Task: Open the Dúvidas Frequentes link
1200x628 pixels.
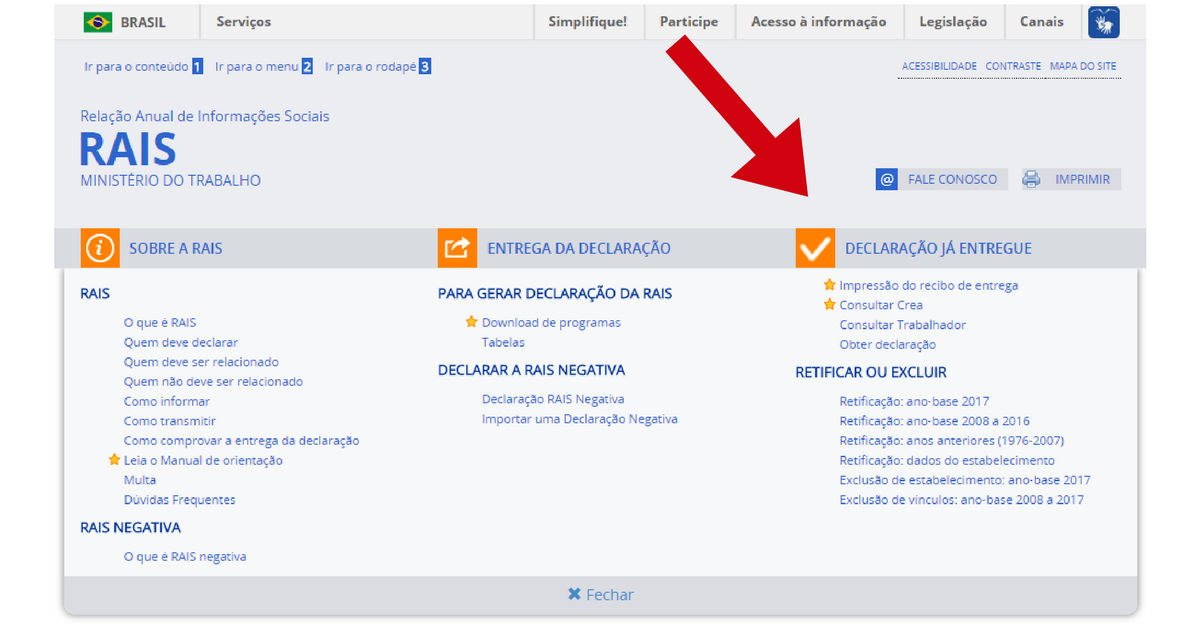Action: [179, 500]
